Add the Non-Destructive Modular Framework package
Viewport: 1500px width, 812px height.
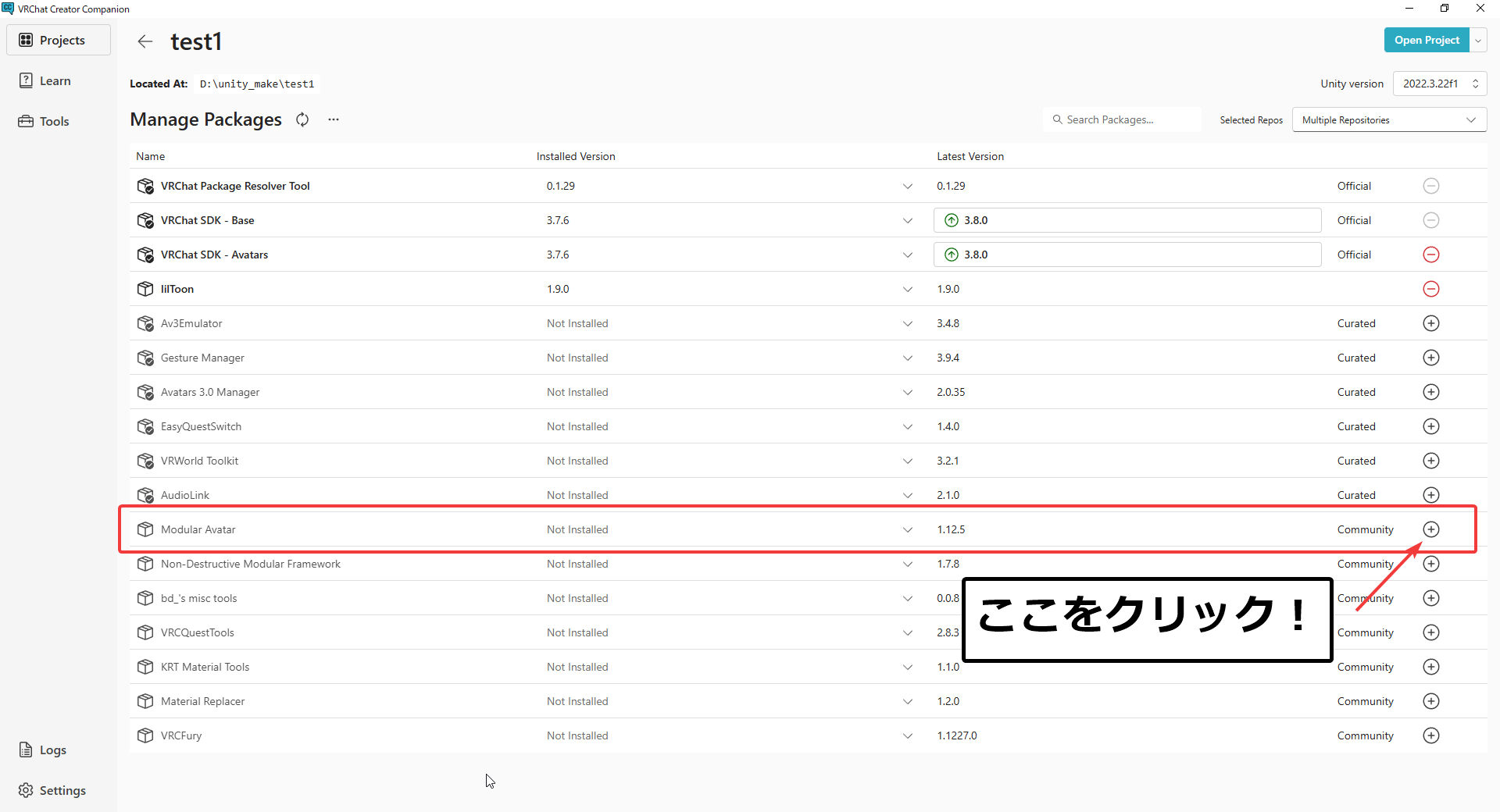pos(1431,564)
